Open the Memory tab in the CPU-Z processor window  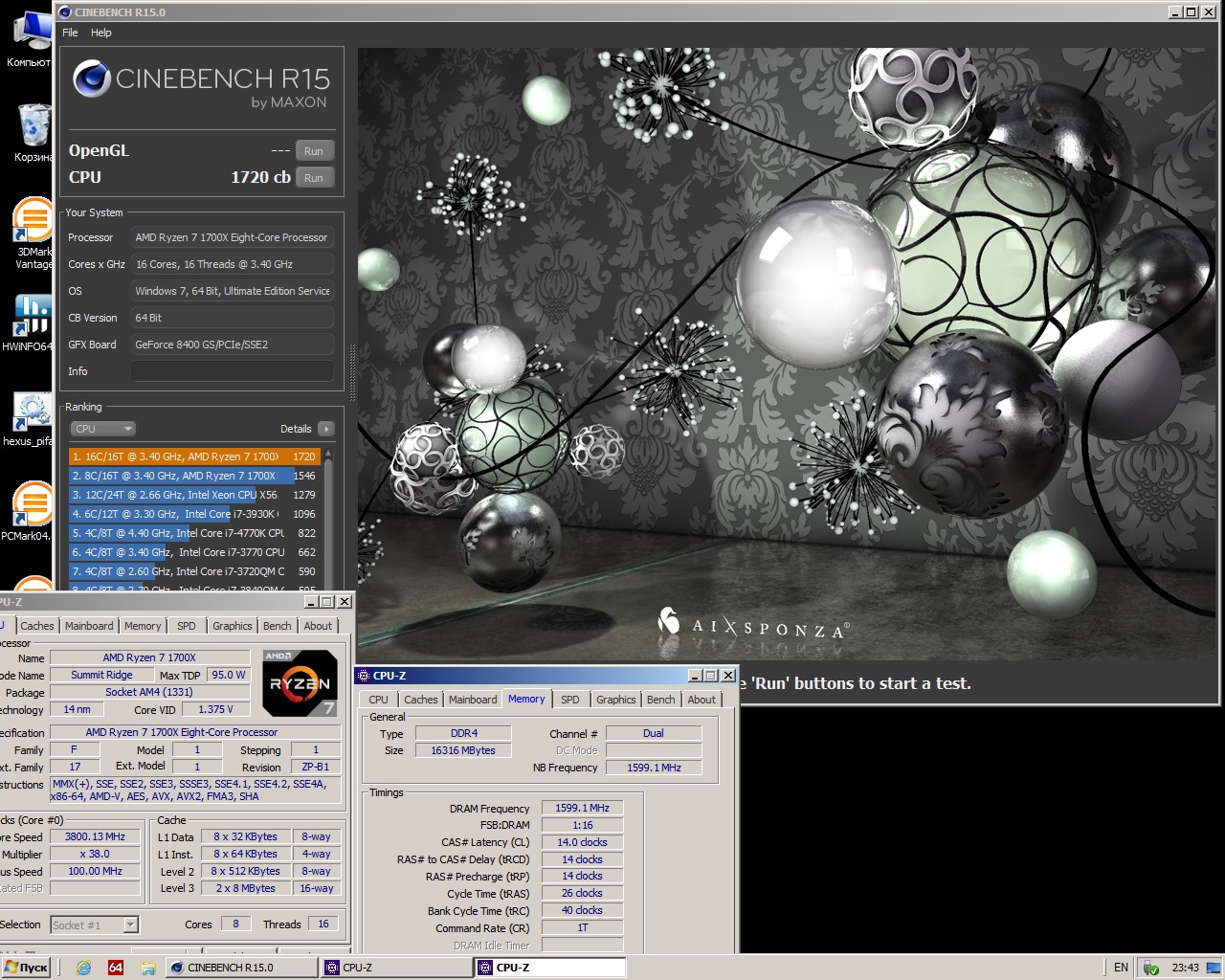pos(143,626)
